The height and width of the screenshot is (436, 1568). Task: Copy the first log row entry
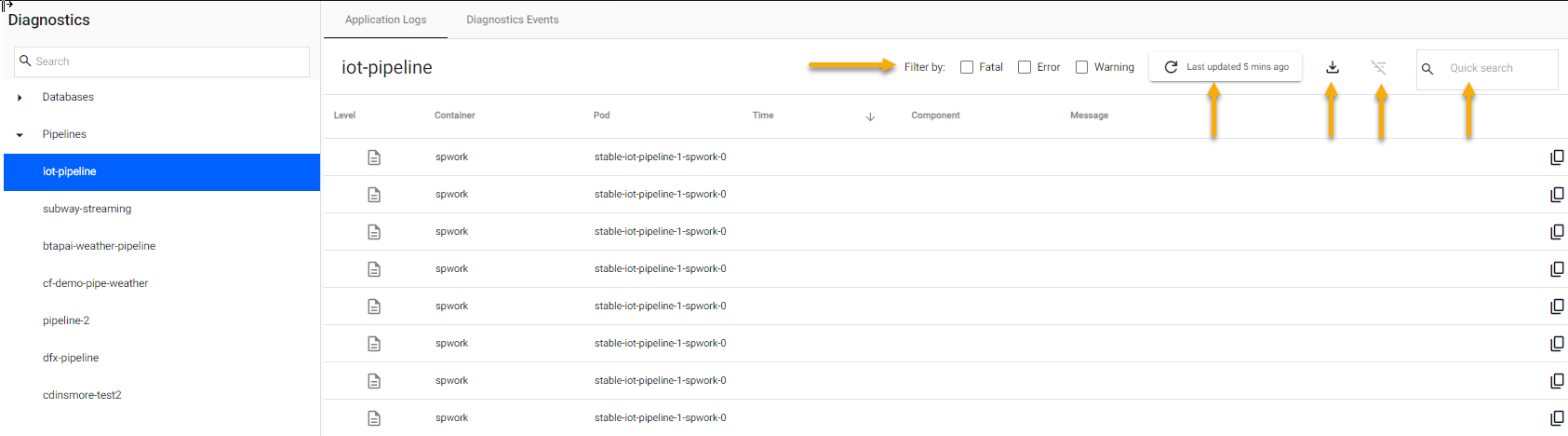click(1556, 157)
